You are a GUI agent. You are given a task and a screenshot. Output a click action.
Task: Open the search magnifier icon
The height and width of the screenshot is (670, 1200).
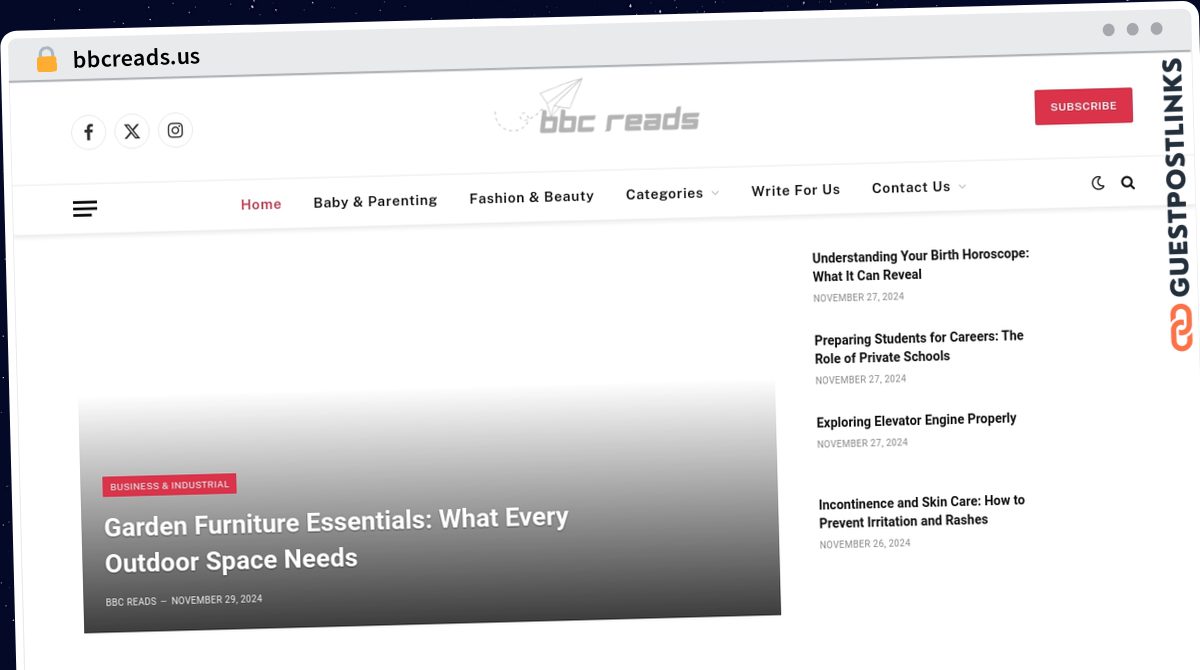tap(1128, 183)
